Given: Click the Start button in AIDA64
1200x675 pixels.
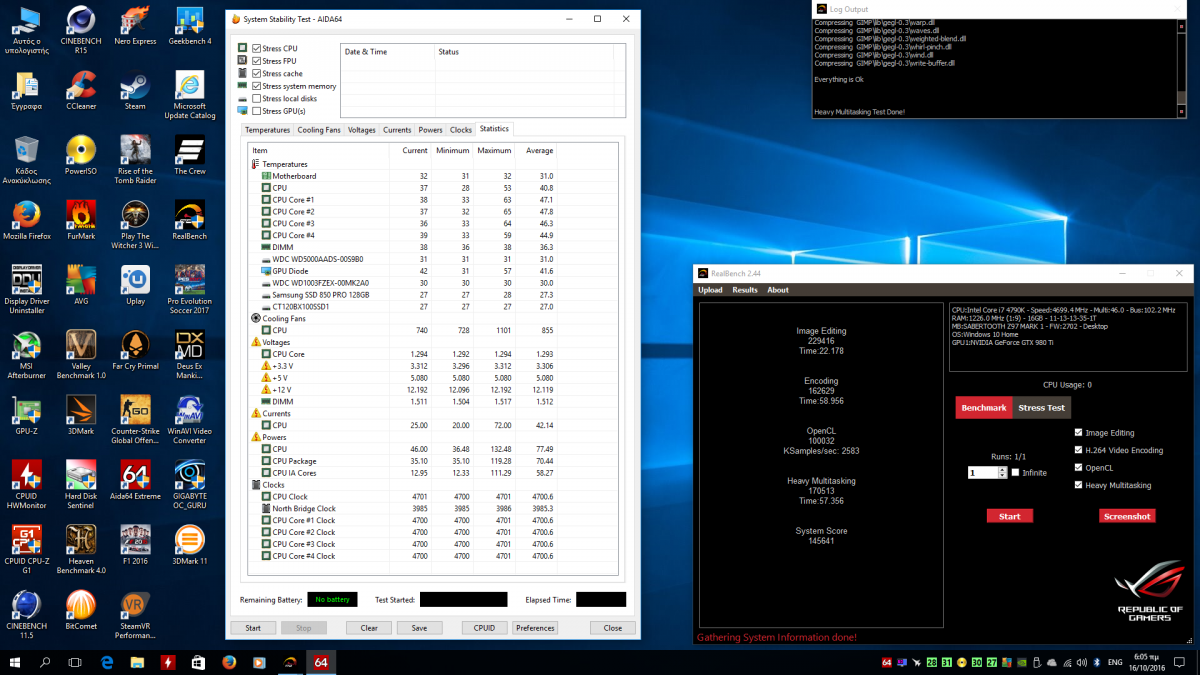Looking at the screenshot, I should pos(253,628).
